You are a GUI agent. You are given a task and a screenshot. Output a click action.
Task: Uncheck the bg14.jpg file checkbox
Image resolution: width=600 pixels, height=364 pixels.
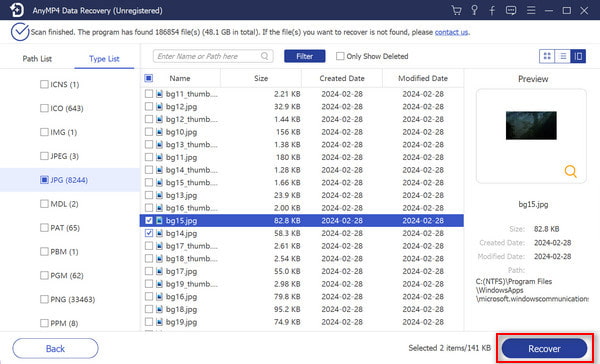pos(149,233)
